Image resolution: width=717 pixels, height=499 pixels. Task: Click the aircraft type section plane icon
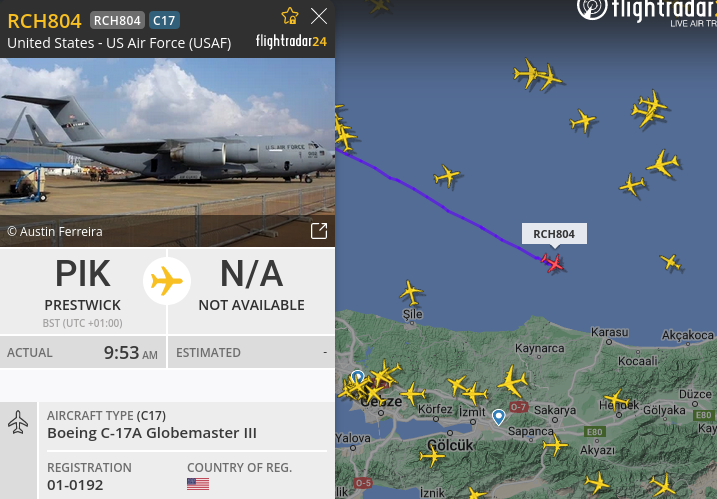(18, 422)
